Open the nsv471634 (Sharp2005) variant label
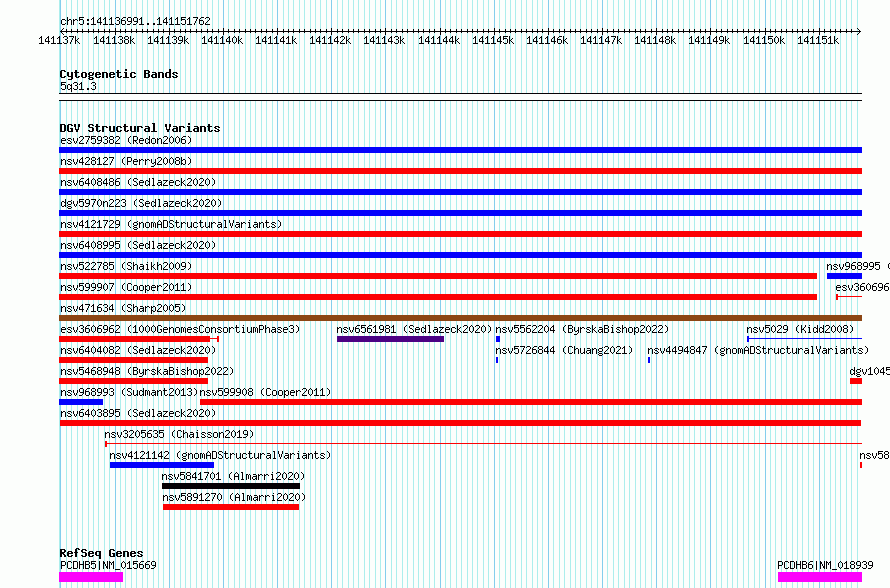This screenshot has width=890, height=588. [x=123, y=308]
